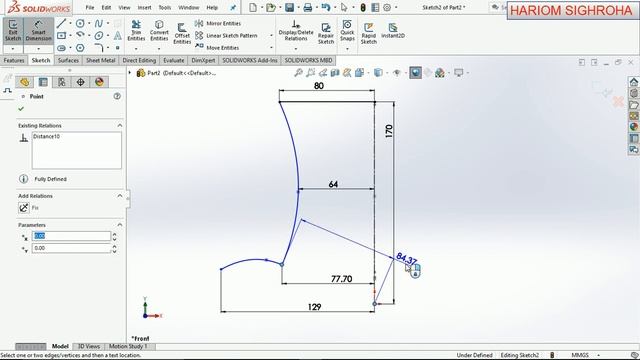
Task: Select the Line sketch tool
Action: coord(61,23)
